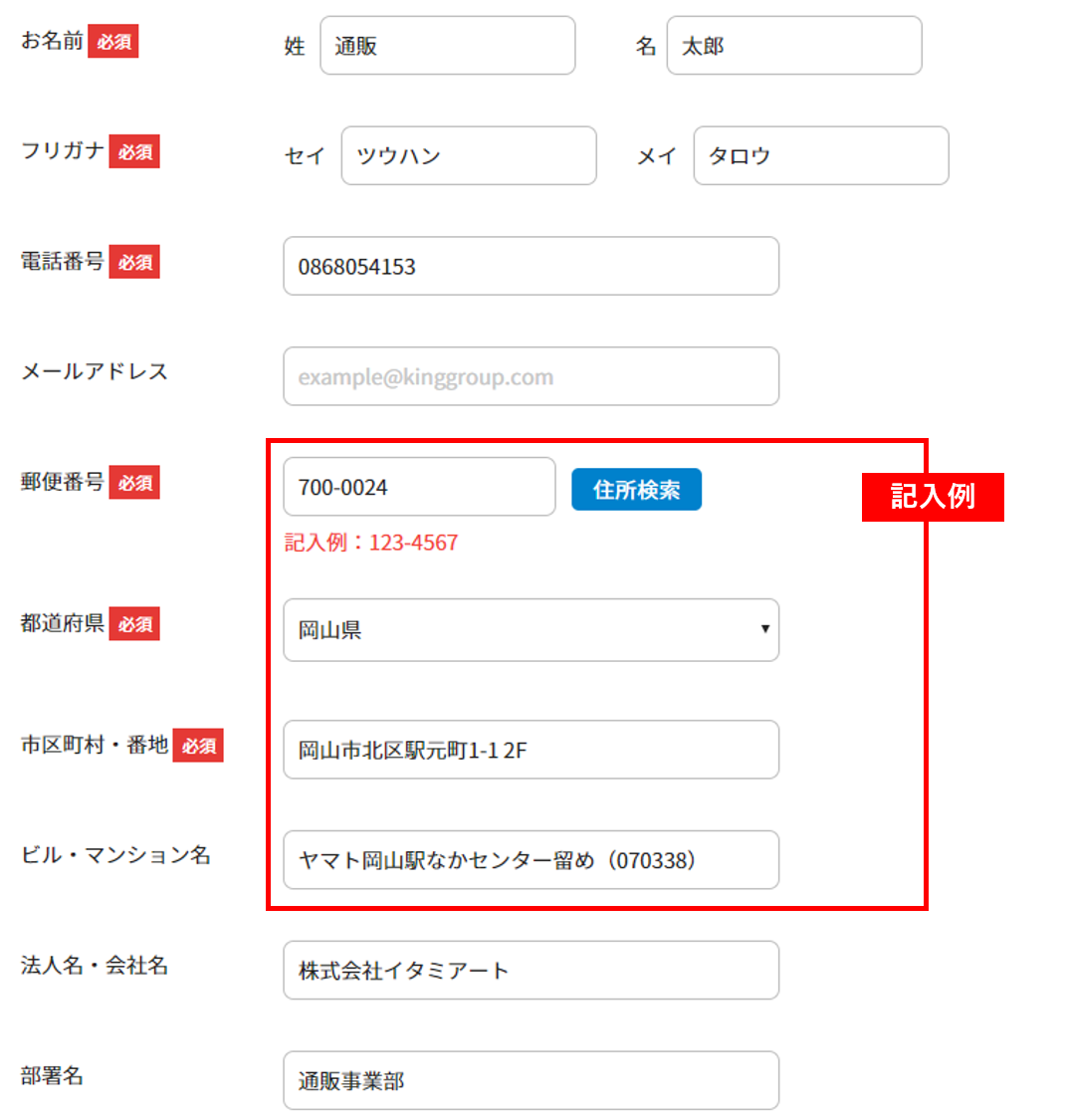Screen dimensions: 1067x1120
Task: Click the 市区町村・番地 address field
Action: pyautogui.click(x=531, y=751)
